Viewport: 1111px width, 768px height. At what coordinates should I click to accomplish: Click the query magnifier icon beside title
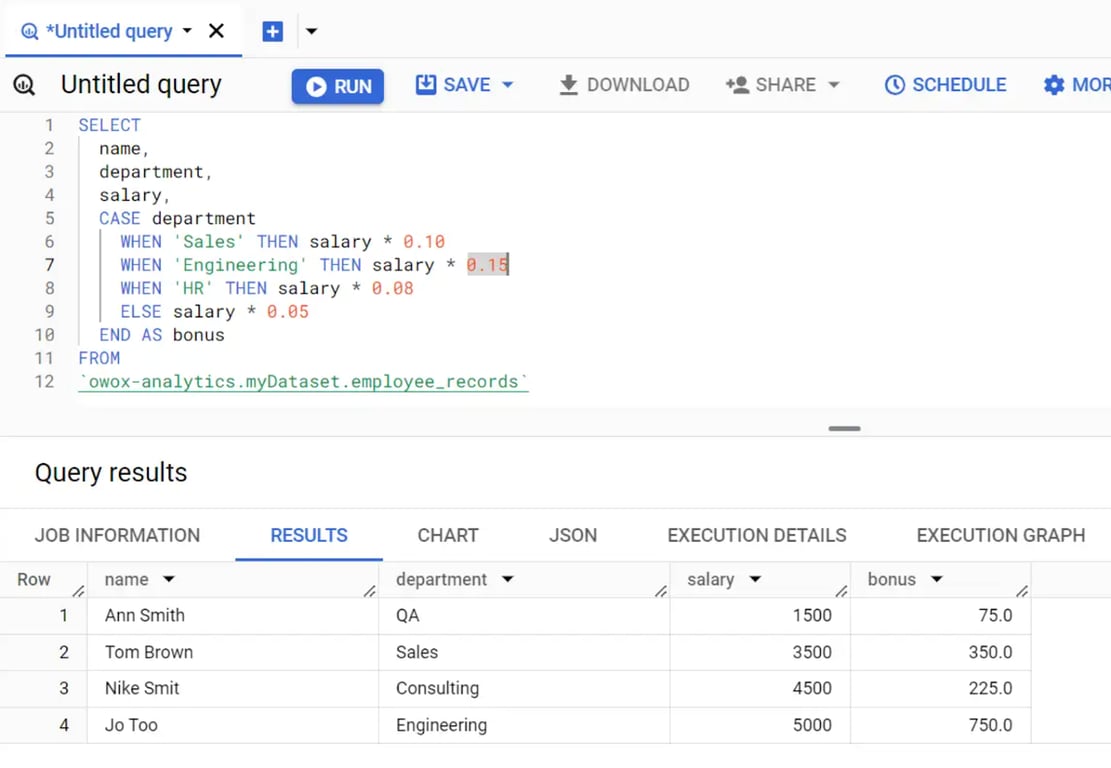click(24, 85)
